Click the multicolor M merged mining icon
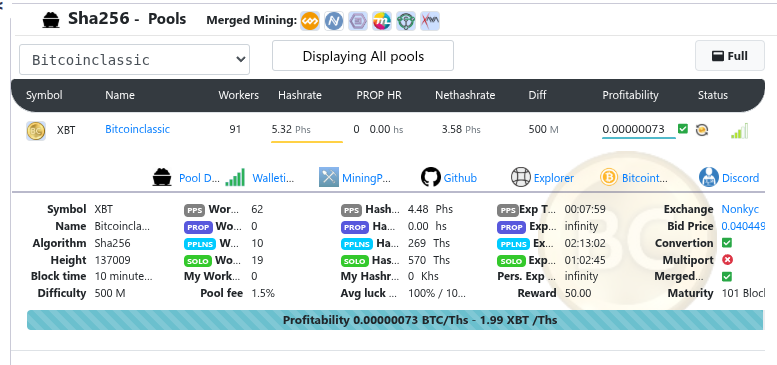Screen dimensions: 777x365 click(382, 21)
